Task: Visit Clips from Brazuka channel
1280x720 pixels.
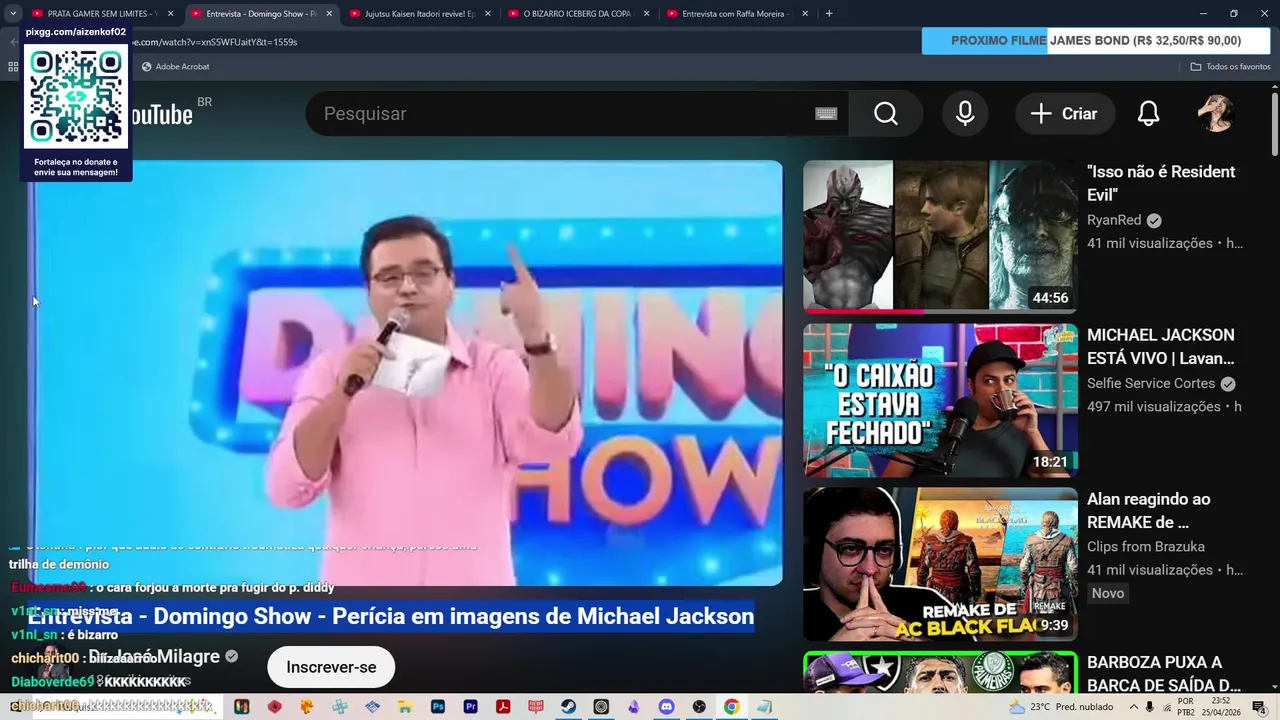Action: point(1146,547)
